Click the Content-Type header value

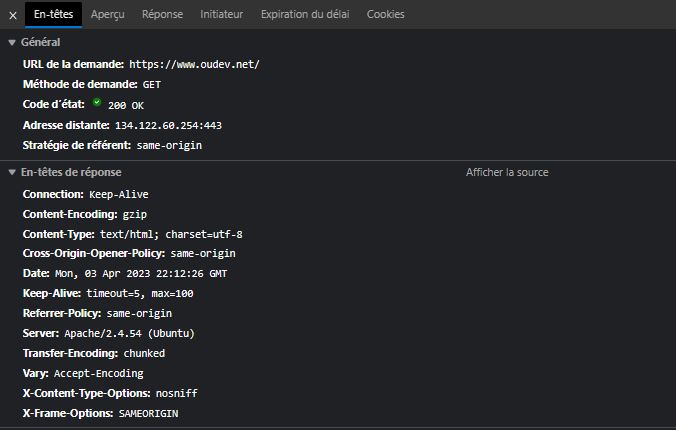tap(171, 234)
